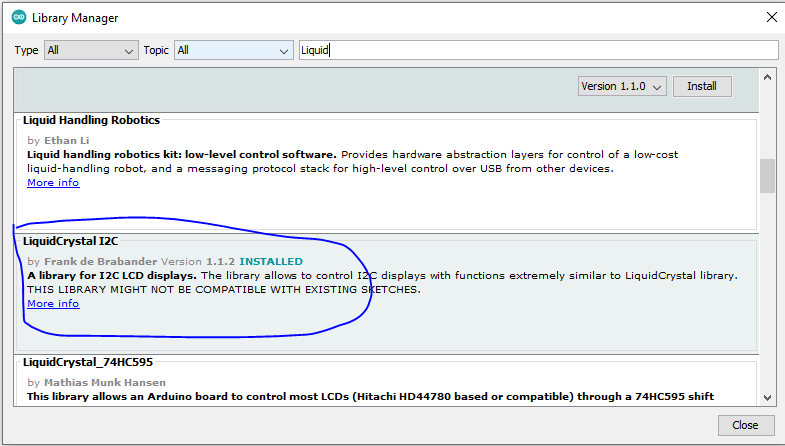Select the LiquidCrystal_74HC595 library title
The height and width of the screenshot is (446, 785).
click(x=88, y=362)
